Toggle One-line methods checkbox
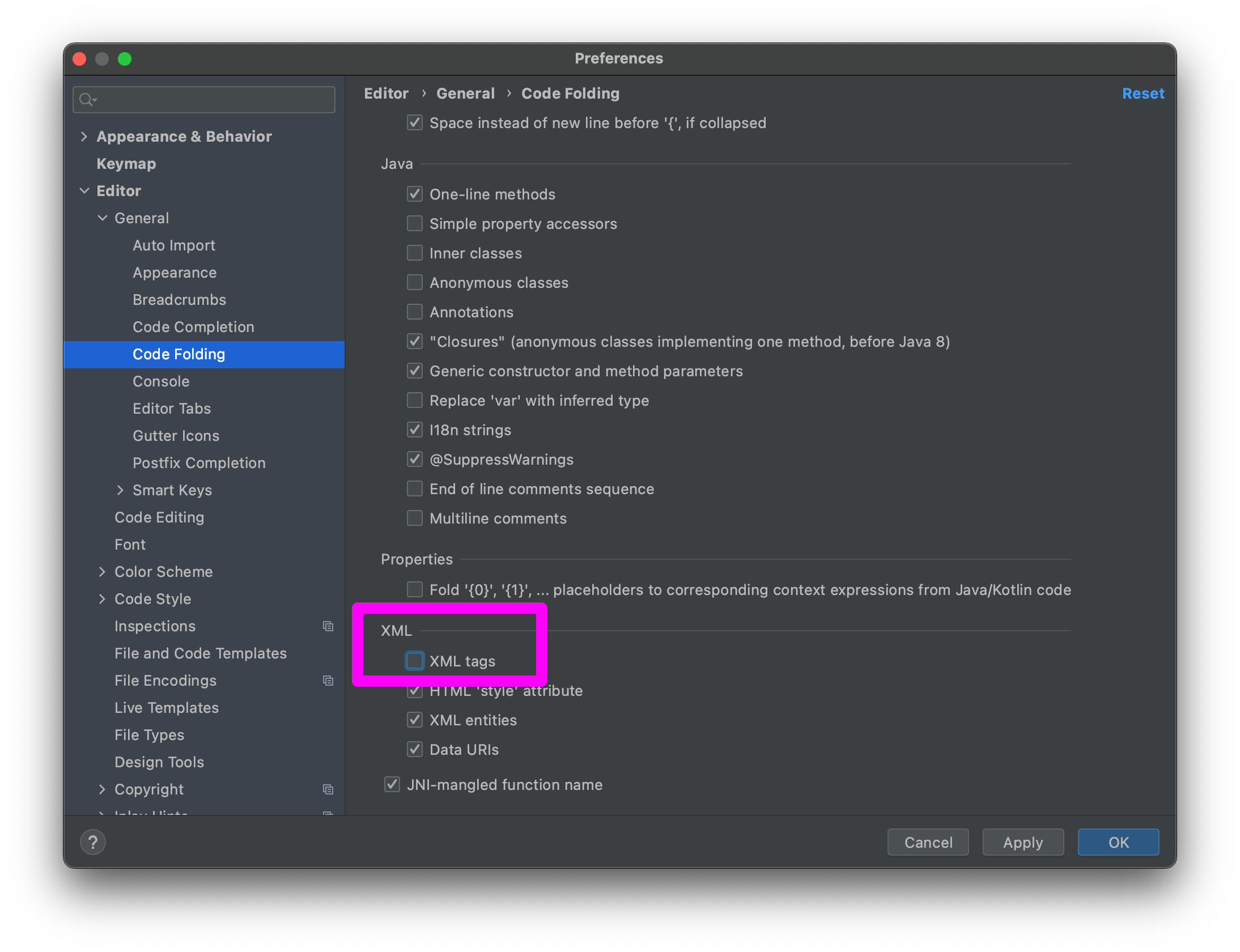The image size is (1240, 952). (x=415, y=194)
